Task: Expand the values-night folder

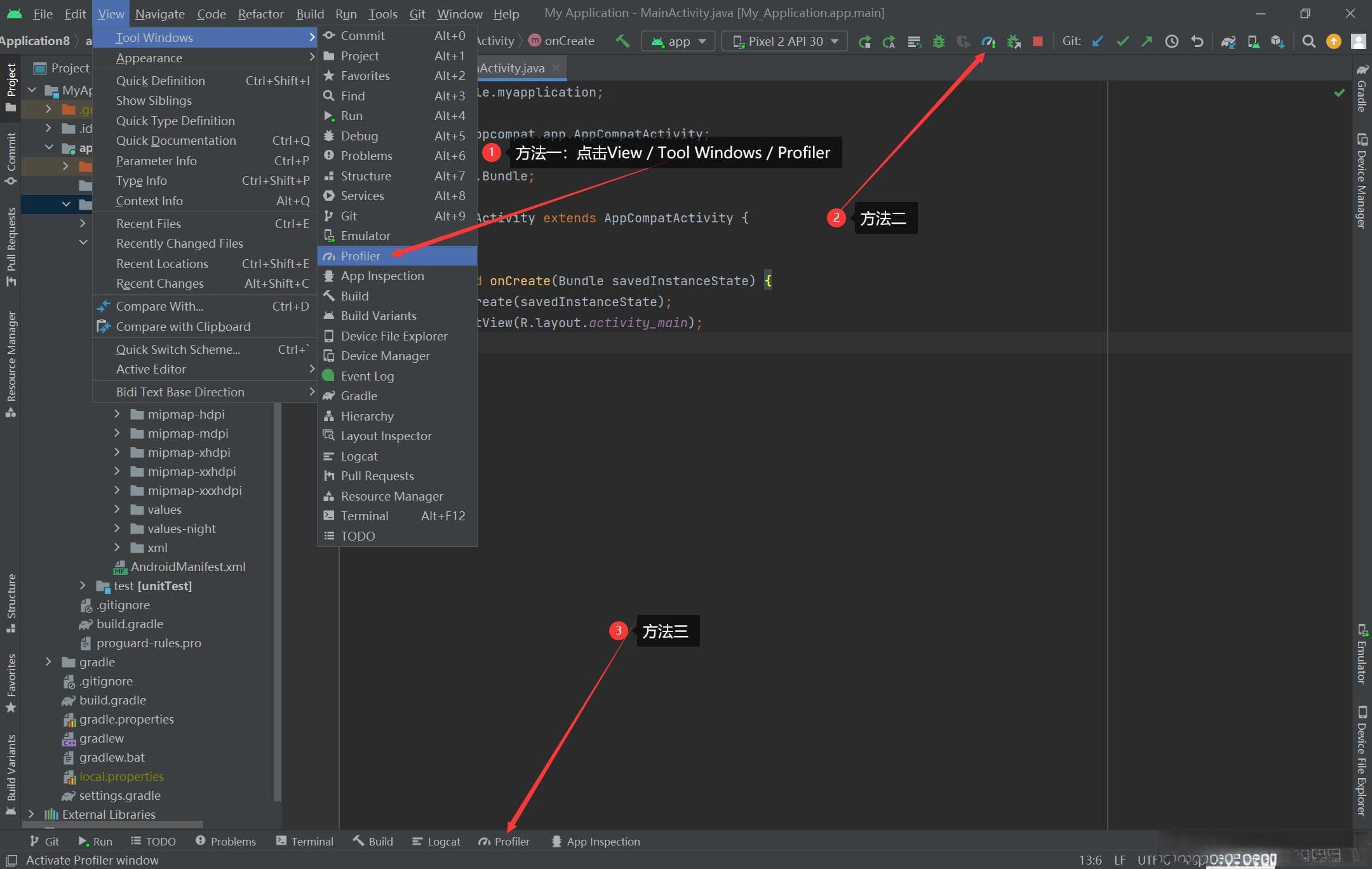Action: (117, 529)
